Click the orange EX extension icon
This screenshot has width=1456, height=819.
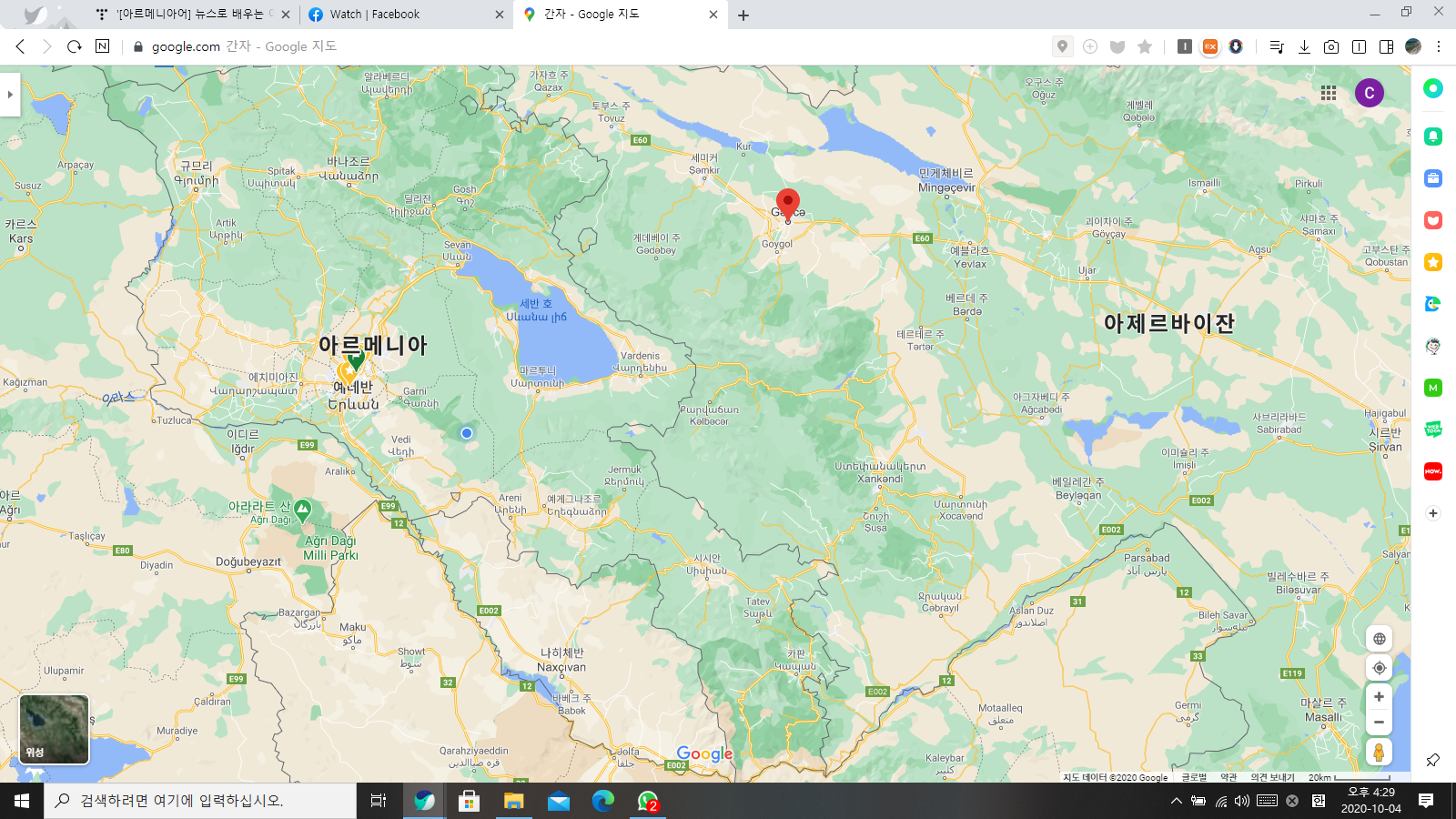tap(1210, 46)
